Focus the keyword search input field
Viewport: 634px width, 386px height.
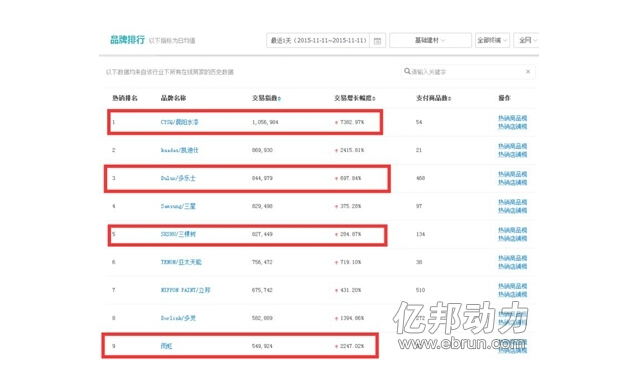pyautogui.click(x=467, y=72)
